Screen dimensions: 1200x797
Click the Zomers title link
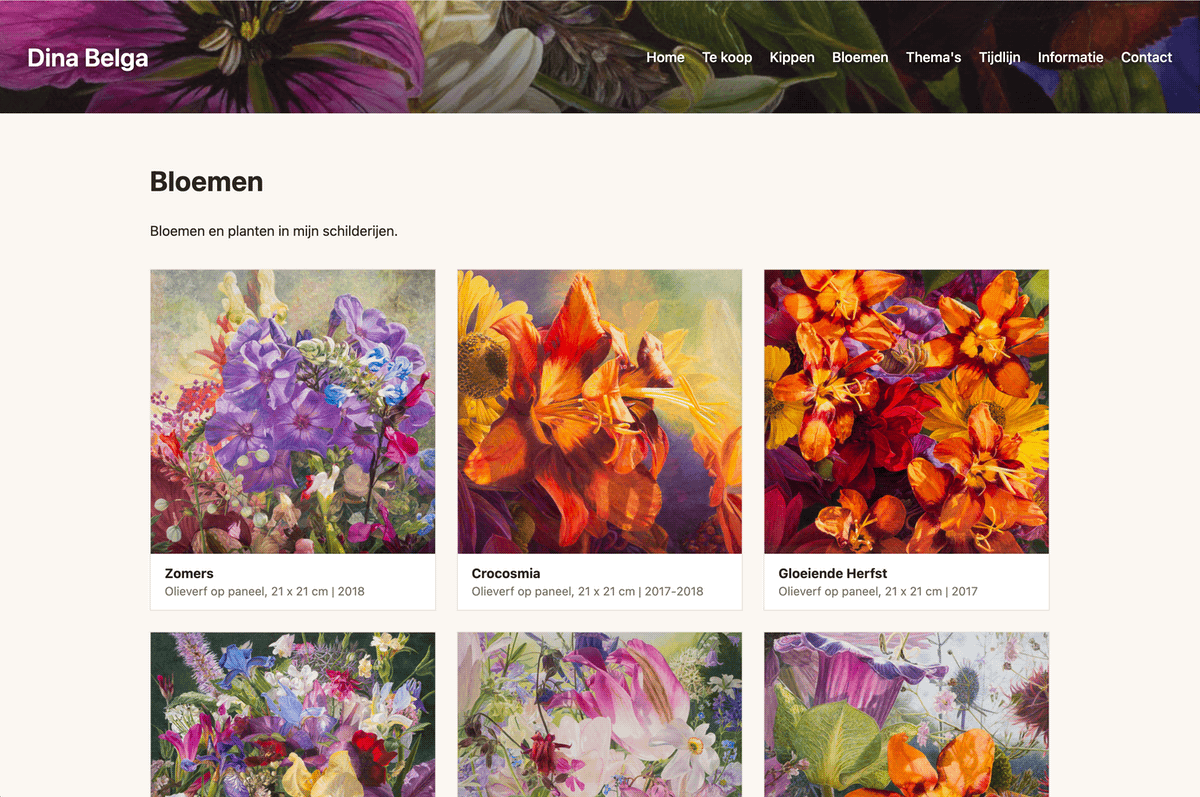pyautogui.click(x=189, y=573)
